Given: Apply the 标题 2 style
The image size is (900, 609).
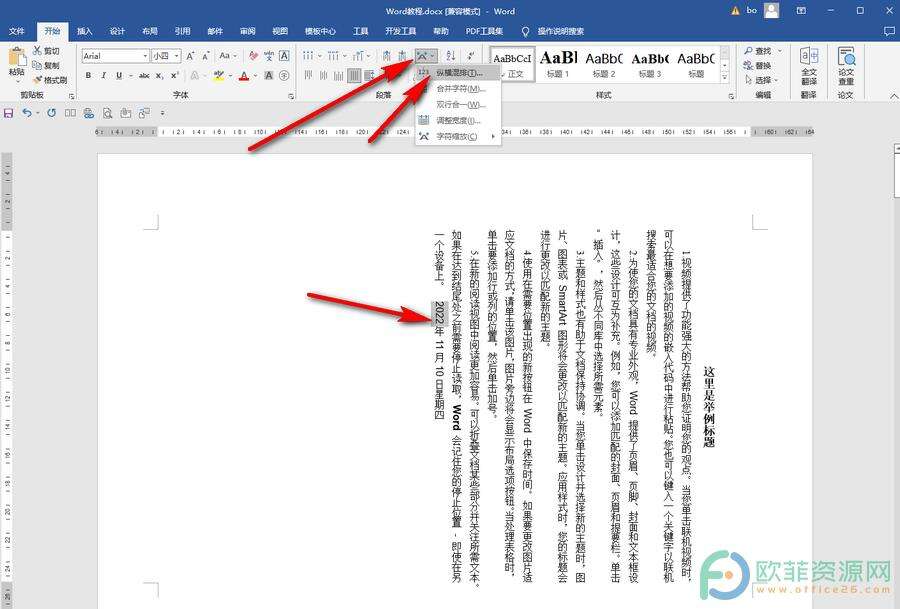Looking at the screenshot, I should (x=604, y=64).
